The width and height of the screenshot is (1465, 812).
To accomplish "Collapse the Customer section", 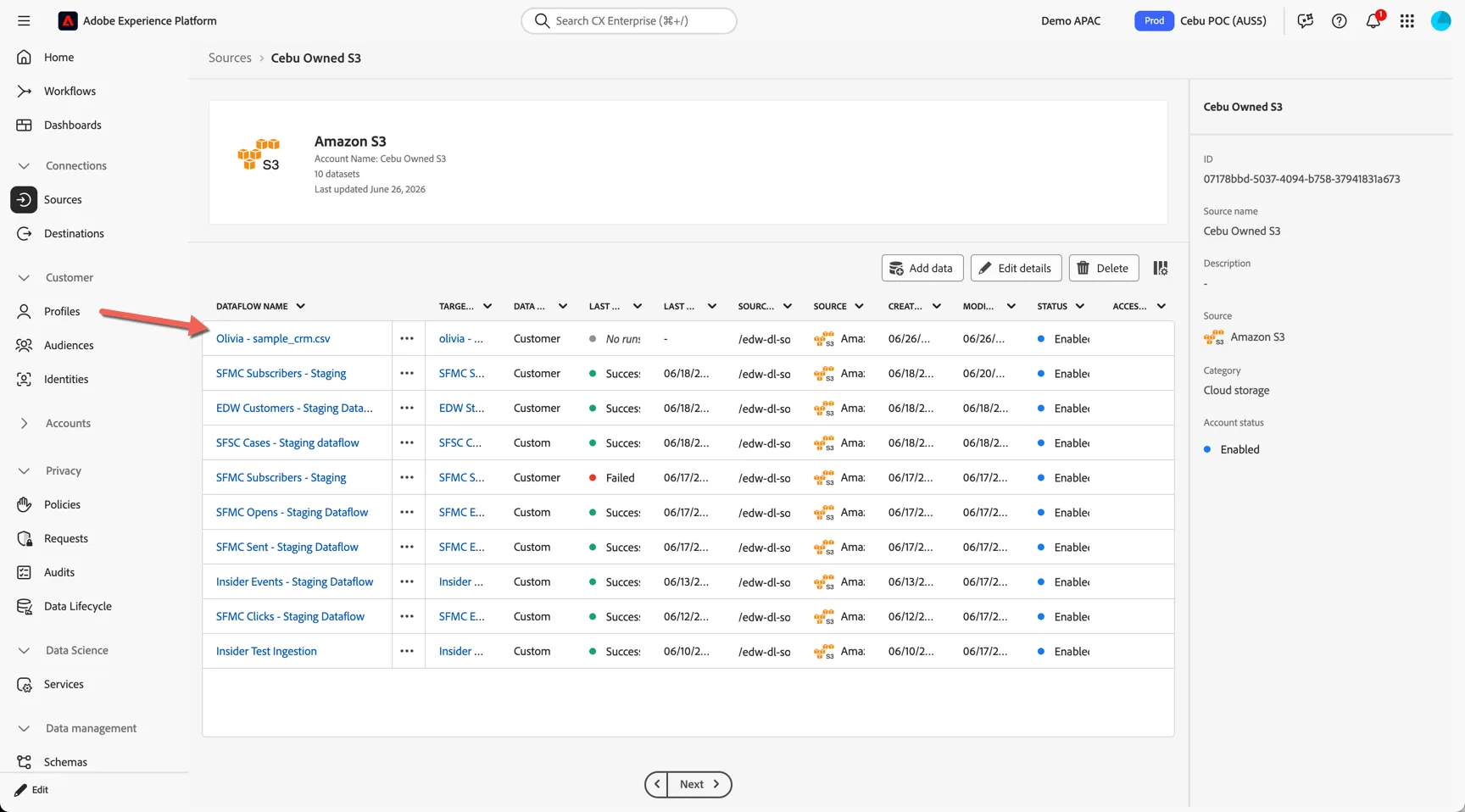I will [x=24, y=277].
